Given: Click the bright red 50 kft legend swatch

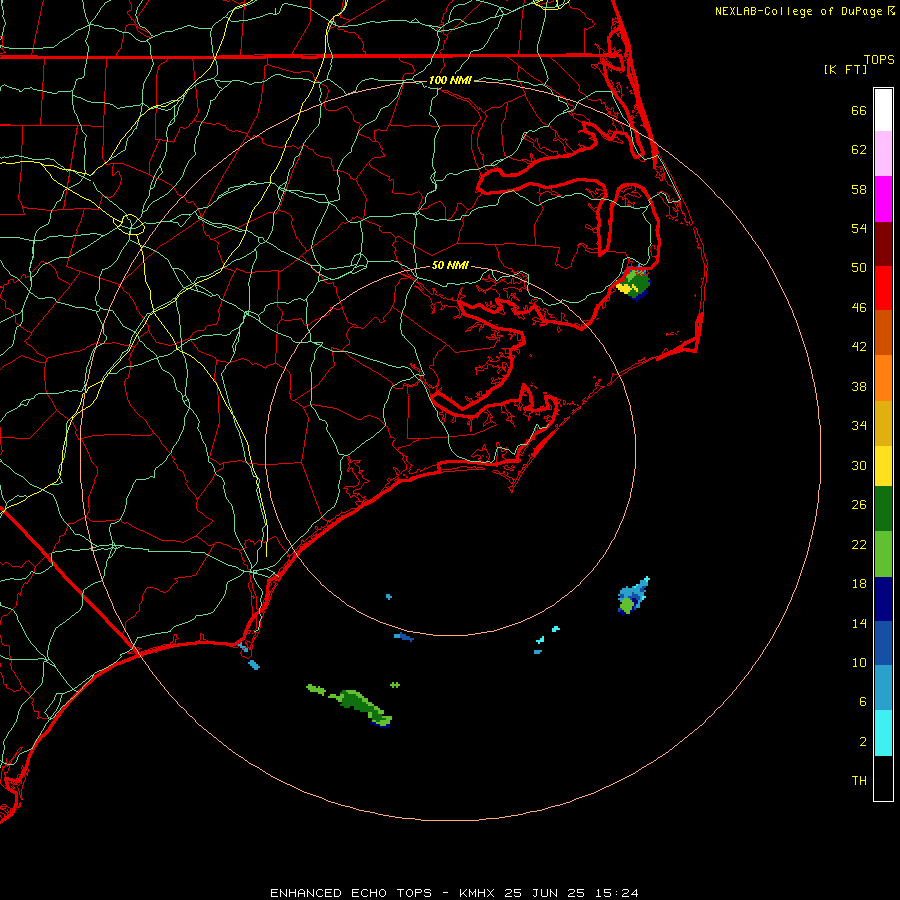Looking at the screenshot, I should [x=883, y=288].
